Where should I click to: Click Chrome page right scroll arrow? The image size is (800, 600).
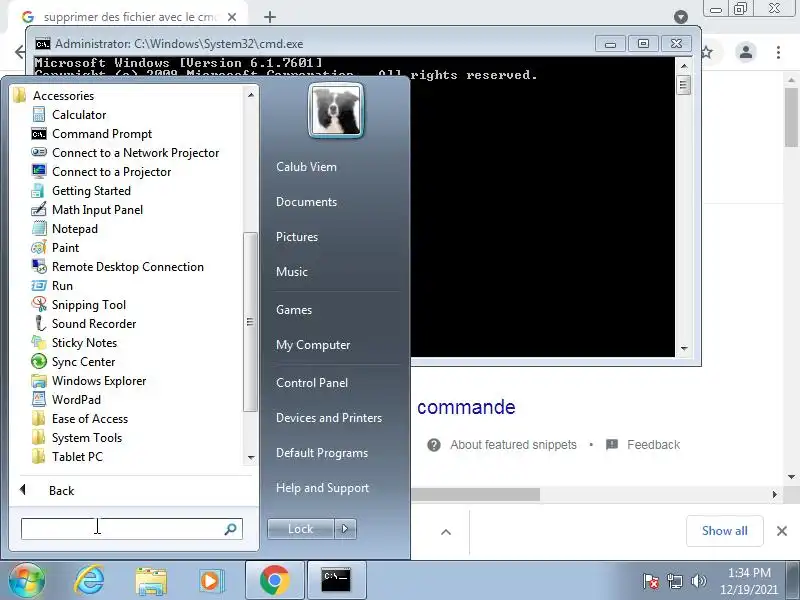(774, 494)
